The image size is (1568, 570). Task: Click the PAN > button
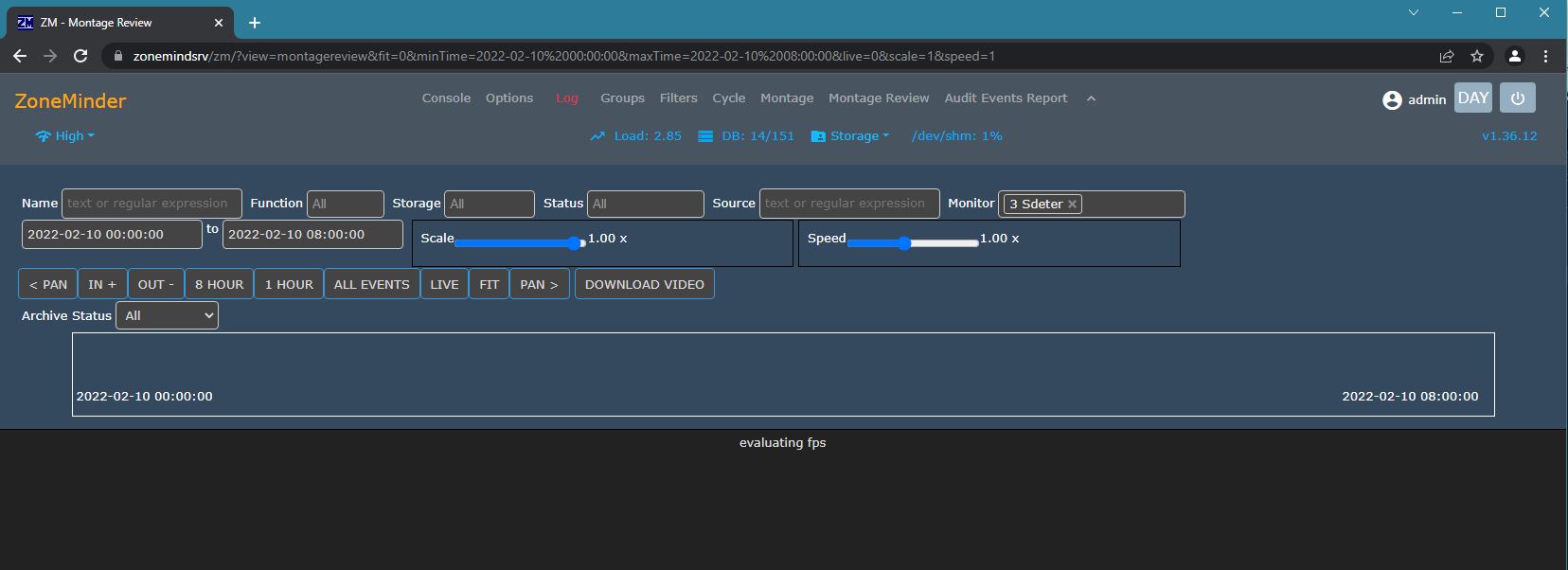[540, 284]
